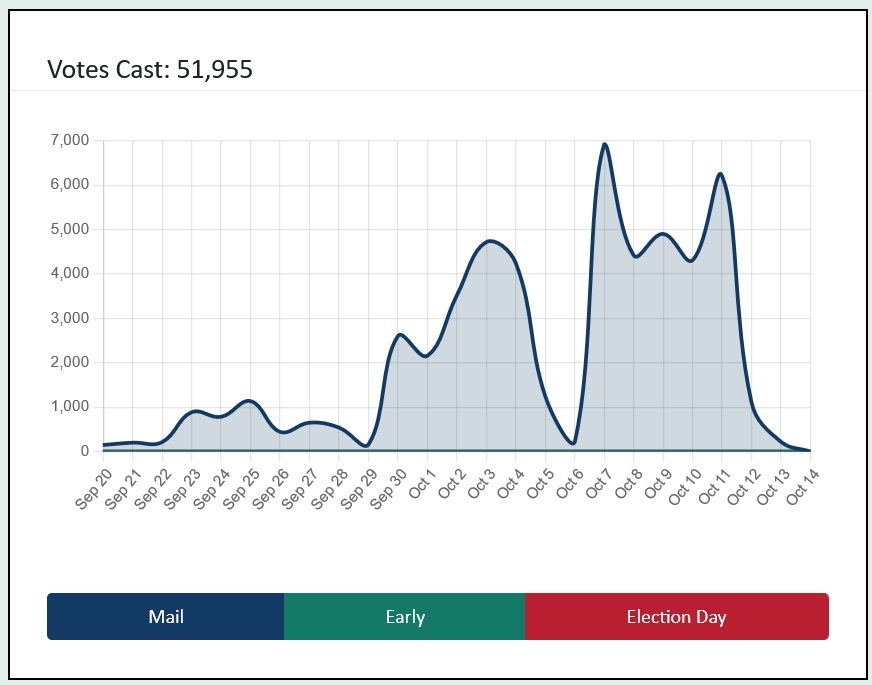Click the Sep 20 x-axis label
872x685 pixels.
click(x=93, y=489)
